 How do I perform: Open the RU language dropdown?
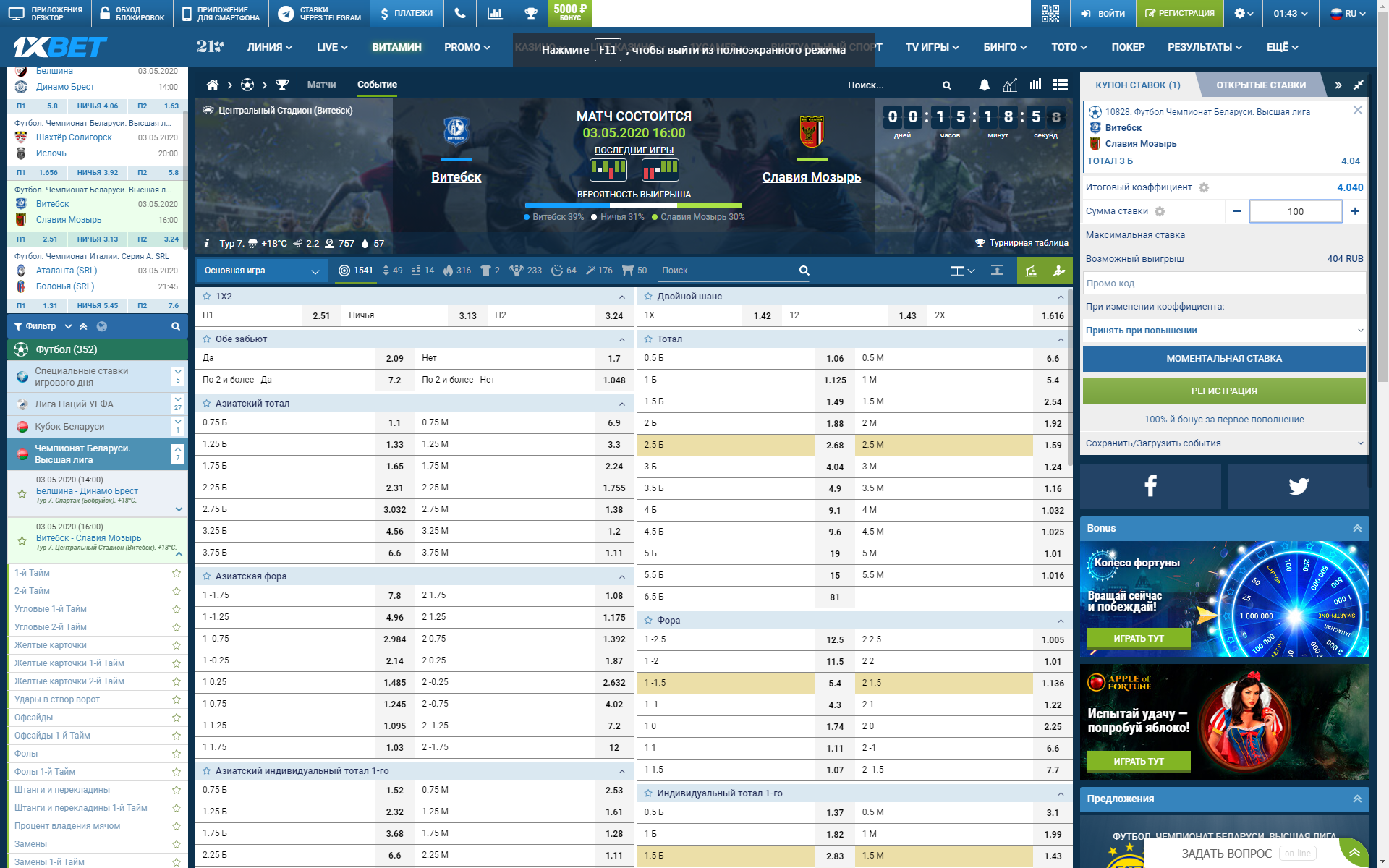pyautogui.click(x=1348, y=13)
